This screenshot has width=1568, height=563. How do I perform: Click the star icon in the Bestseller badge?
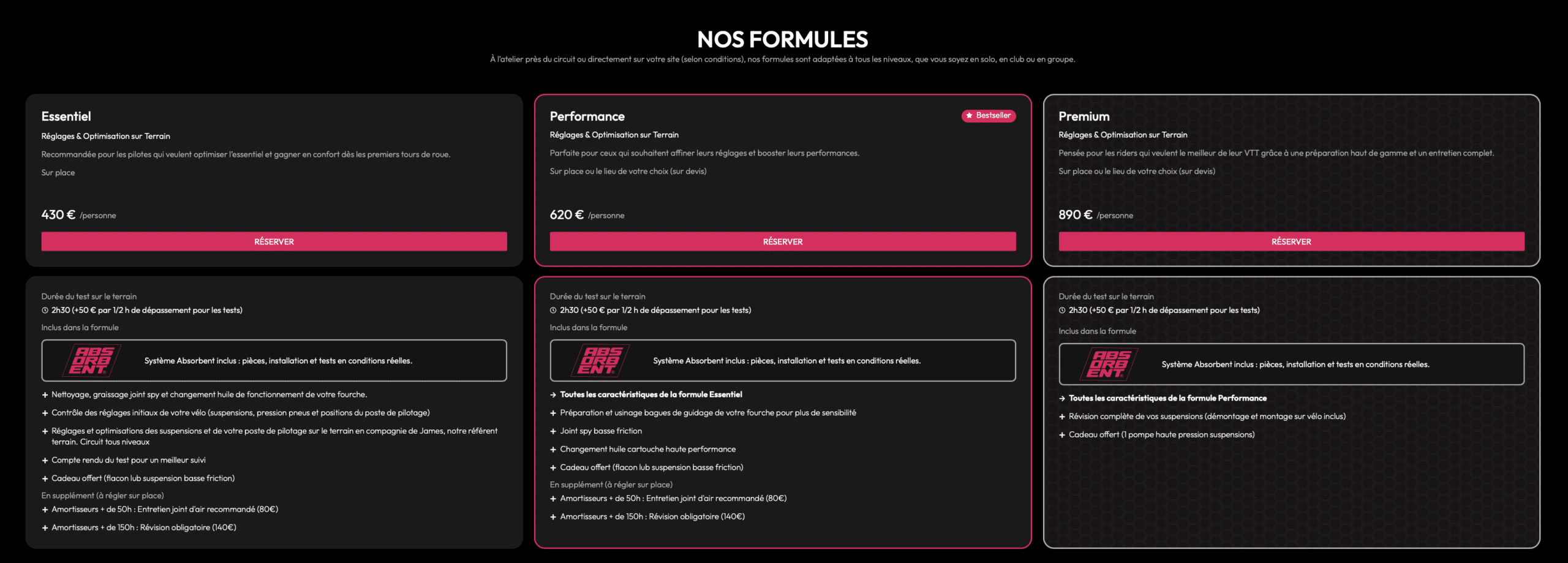969,116
